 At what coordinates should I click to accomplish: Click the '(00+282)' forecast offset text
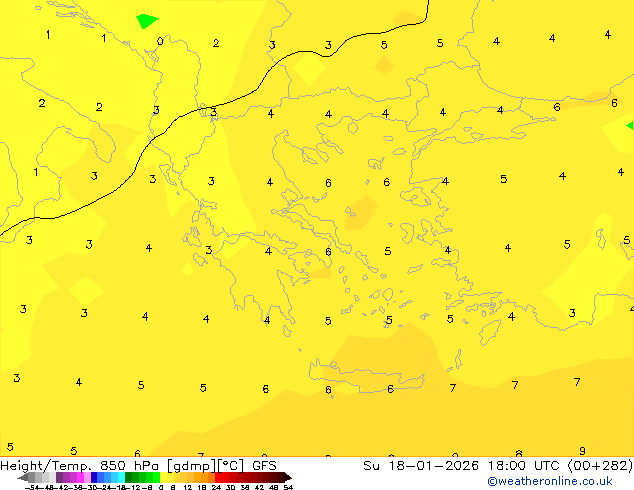(x=600, y=466)
